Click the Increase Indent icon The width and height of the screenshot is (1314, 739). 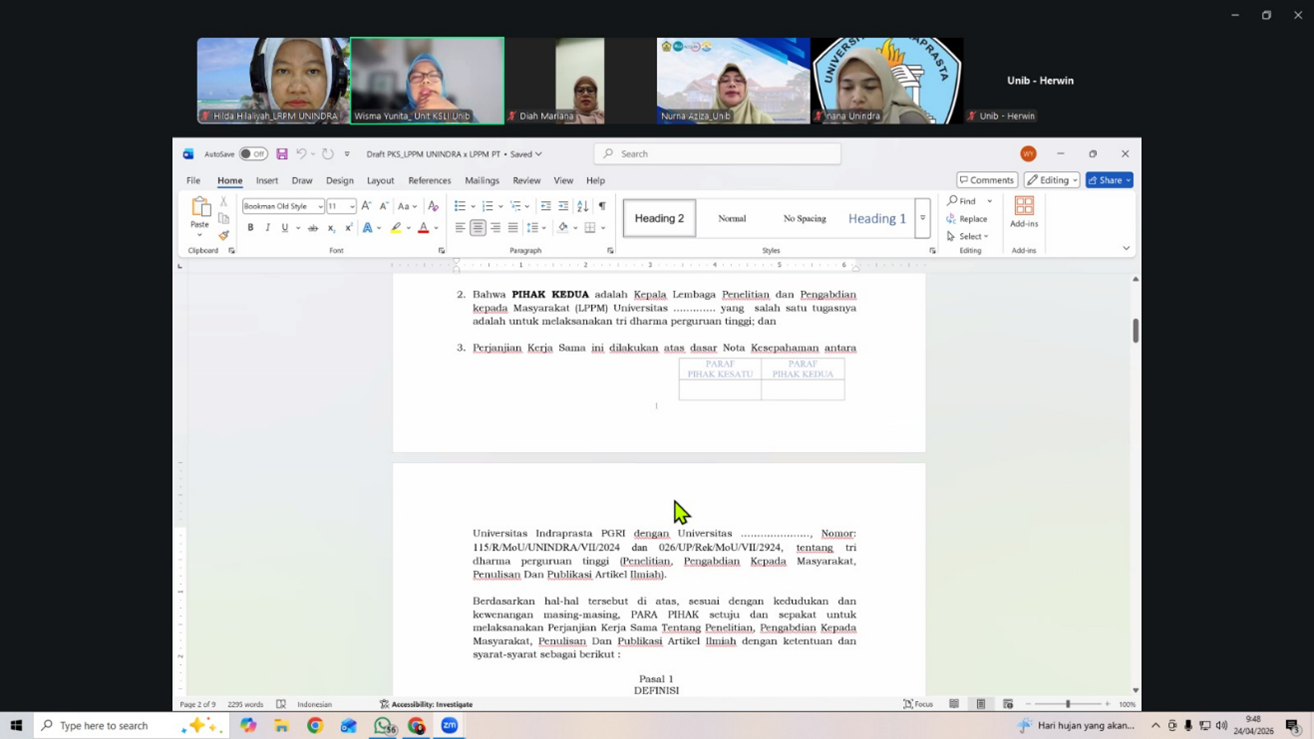pos(563,206)
